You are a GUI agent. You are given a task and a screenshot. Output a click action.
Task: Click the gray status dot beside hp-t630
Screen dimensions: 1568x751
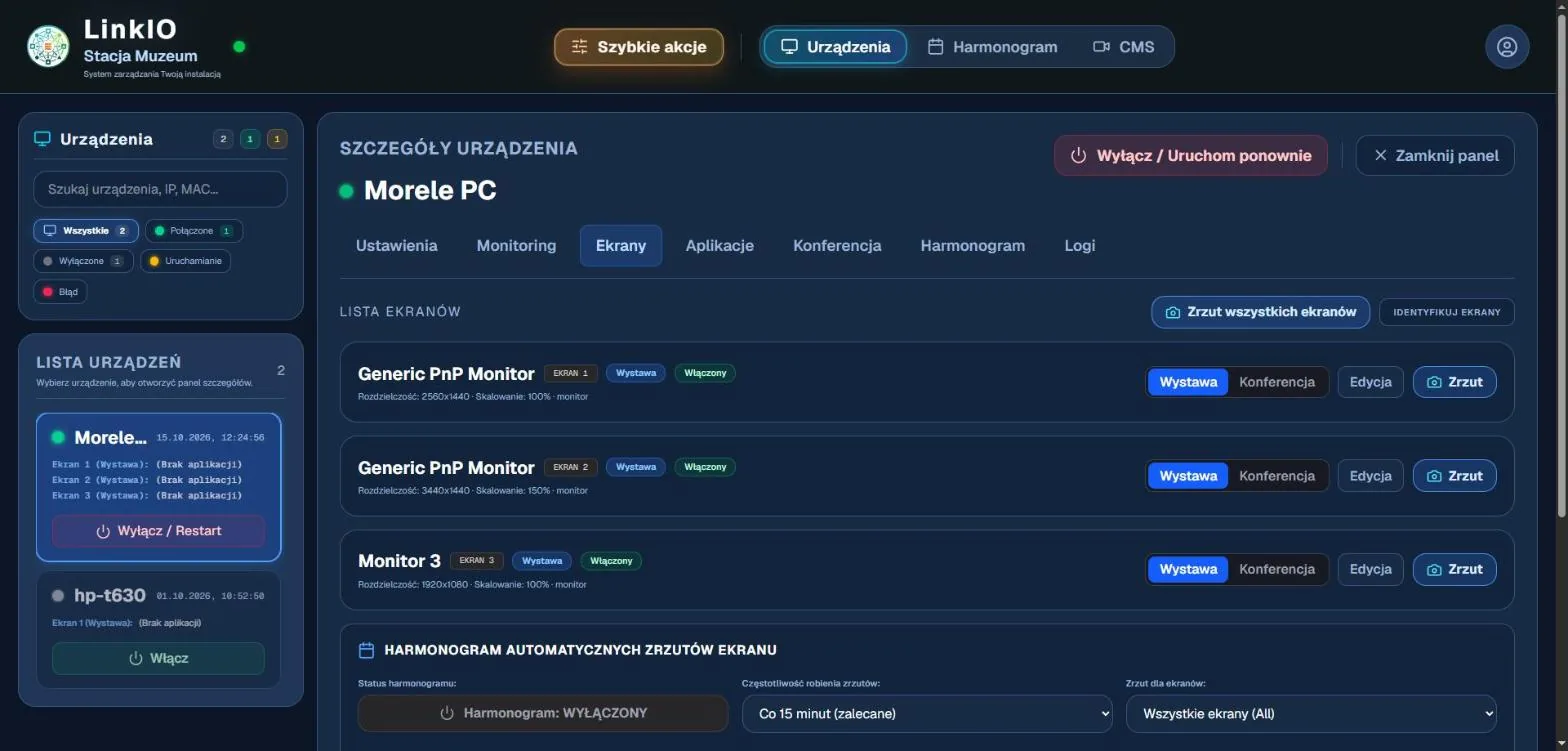click(58, 596)
